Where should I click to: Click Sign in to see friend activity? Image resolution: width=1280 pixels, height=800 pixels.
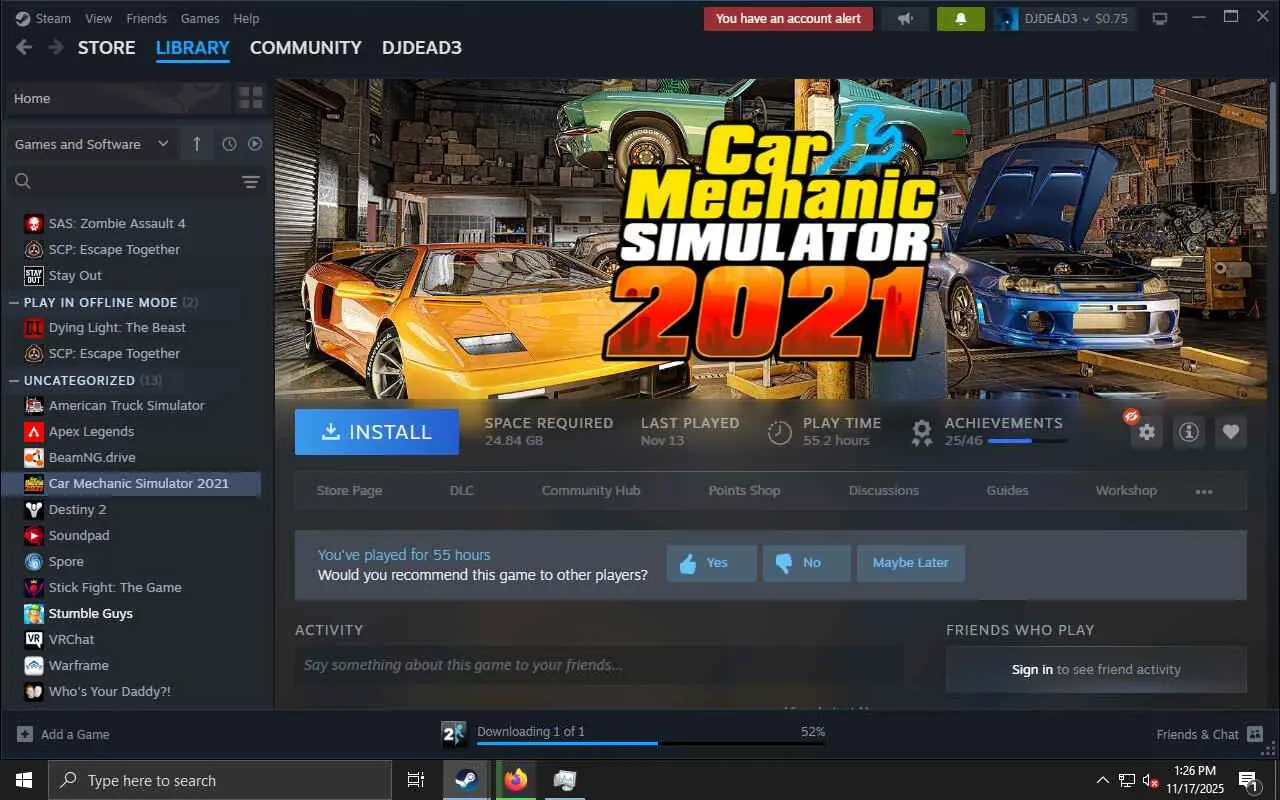1032,670
